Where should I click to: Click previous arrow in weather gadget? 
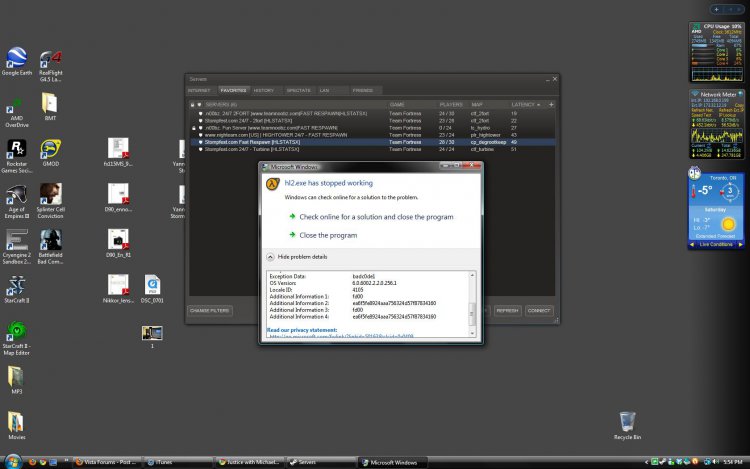pos(692,245)
